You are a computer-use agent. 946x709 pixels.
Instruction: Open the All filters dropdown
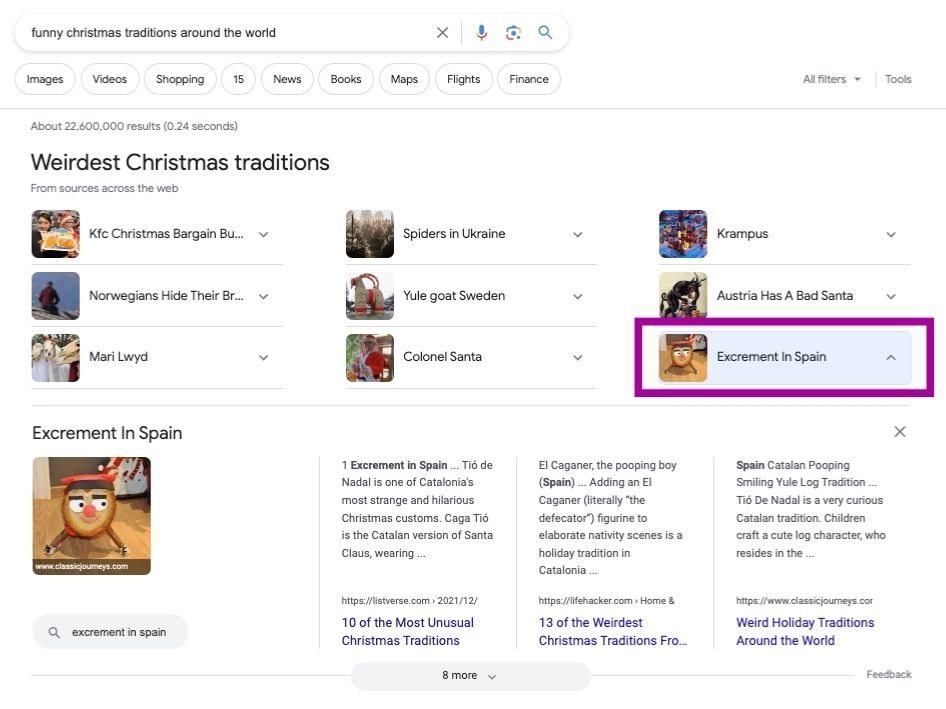coord(831,78)
